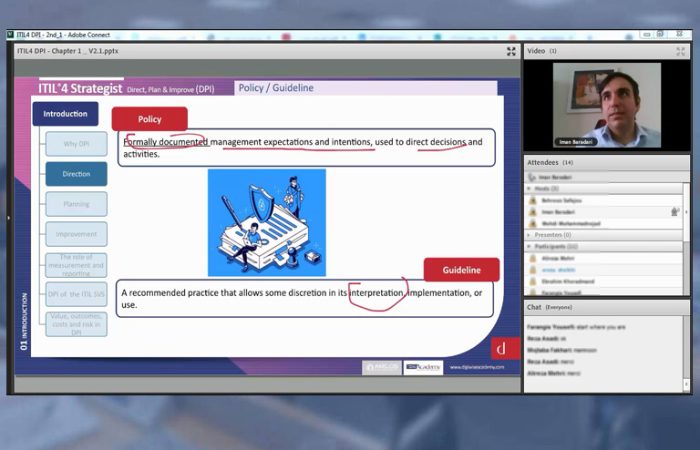Click the Adobe Connect app icon in title bar
The width and height of the screenshot is (700, 450).
(11, 35)
